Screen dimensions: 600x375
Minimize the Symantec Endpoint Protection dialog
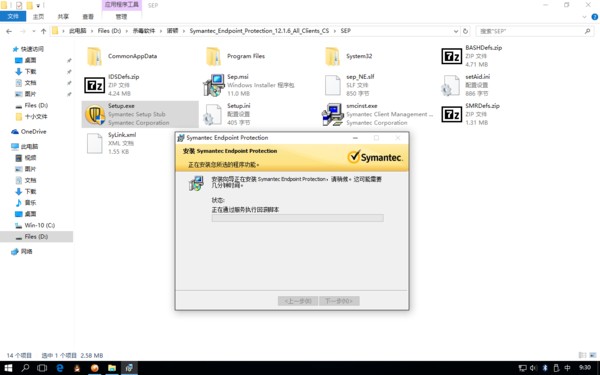pyautogui.click(x=355, y=138)
